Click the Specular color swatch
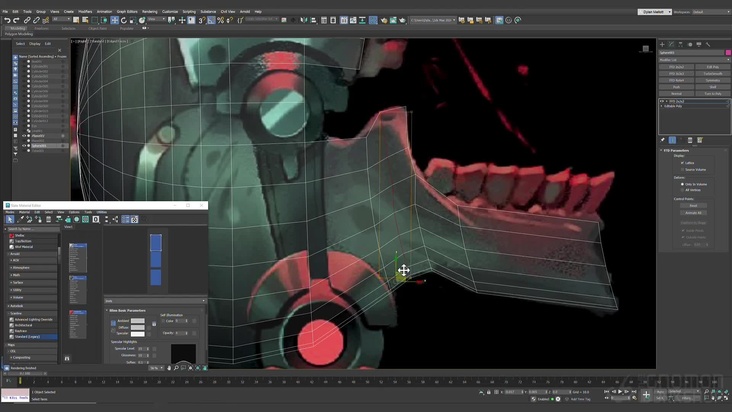This screenshot has height=412, width=732. [x=138, y=334]
